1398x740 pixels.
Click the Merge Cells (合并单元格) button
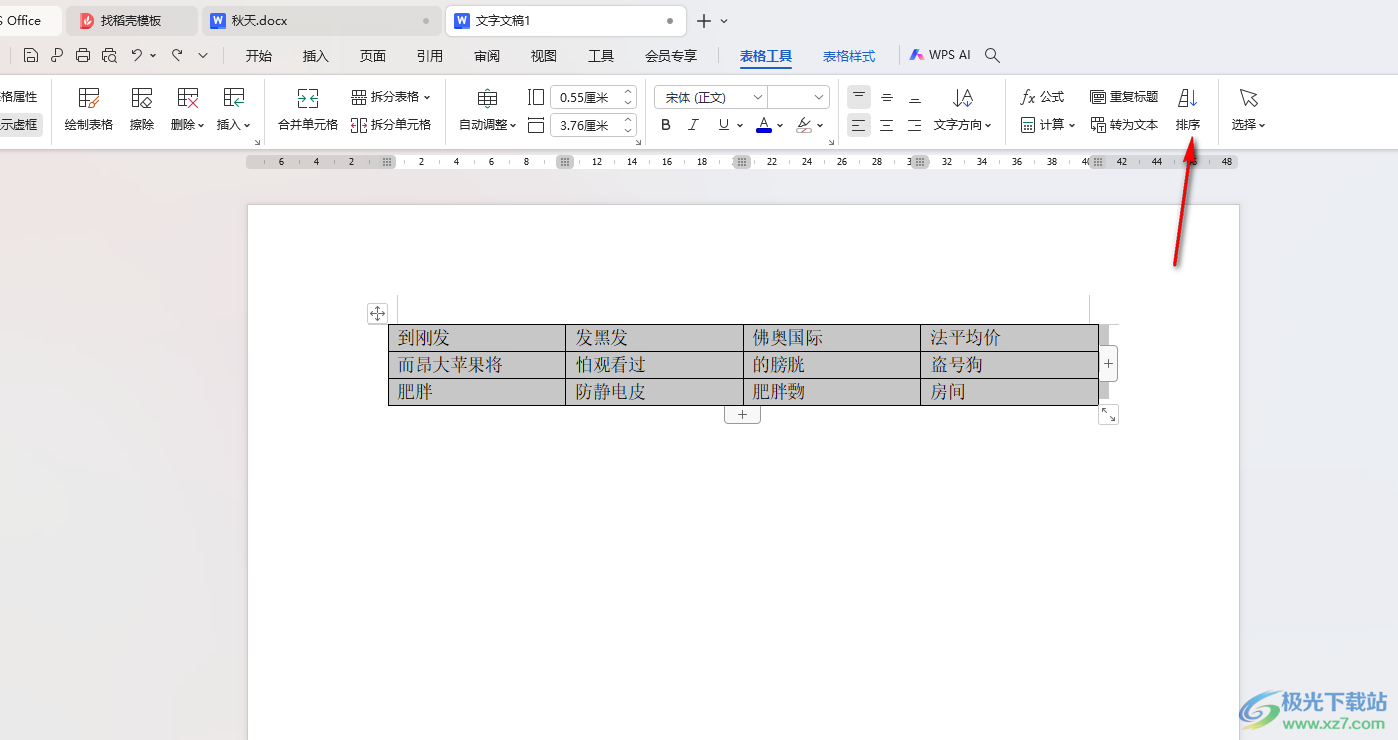pyautogui.click(x=308, y=110)
